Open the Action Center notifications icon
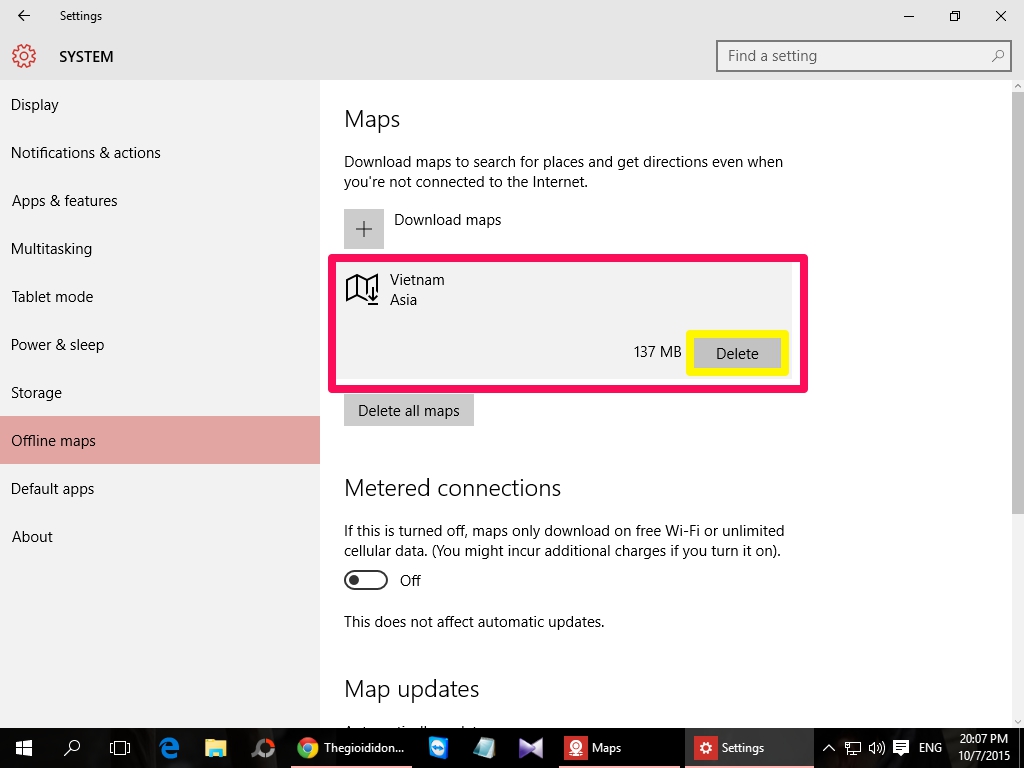The image size is (1024, 768). tap(901, 748)
